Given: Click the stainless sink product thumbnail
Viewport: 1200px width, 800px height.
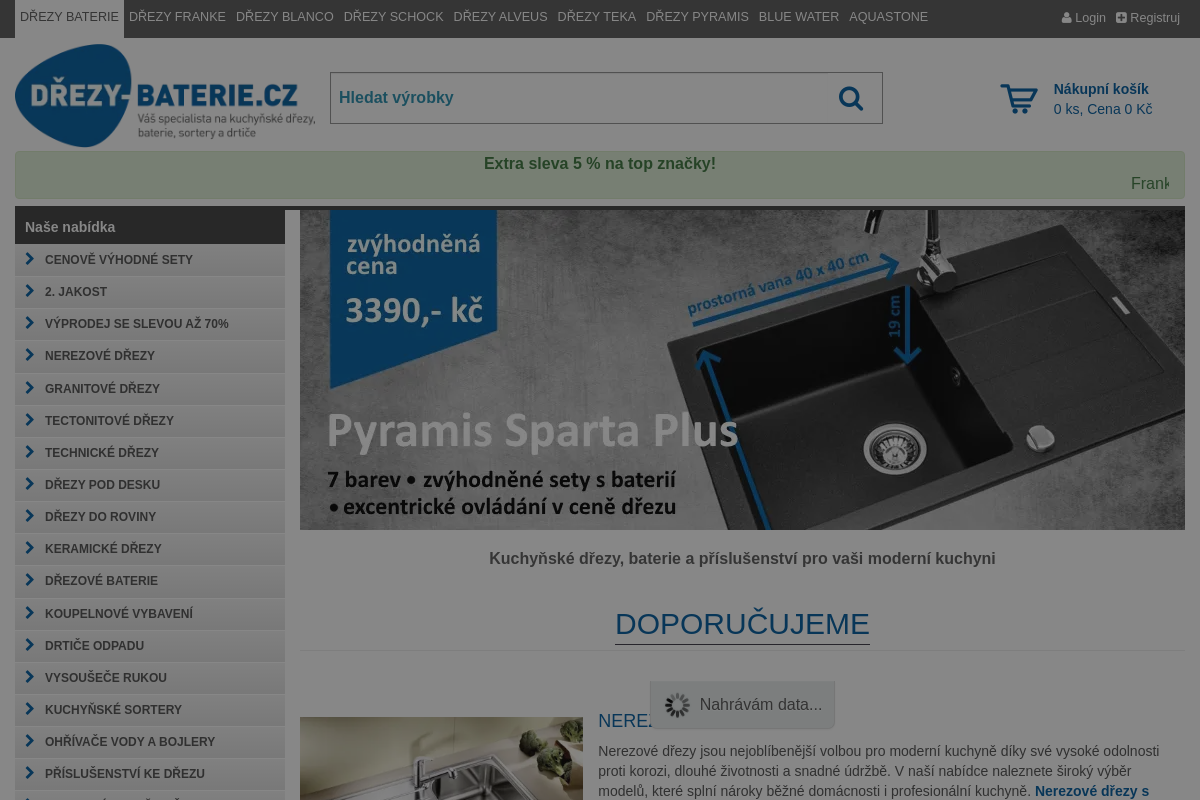Looking at the screenshot, I should point(441,758).
